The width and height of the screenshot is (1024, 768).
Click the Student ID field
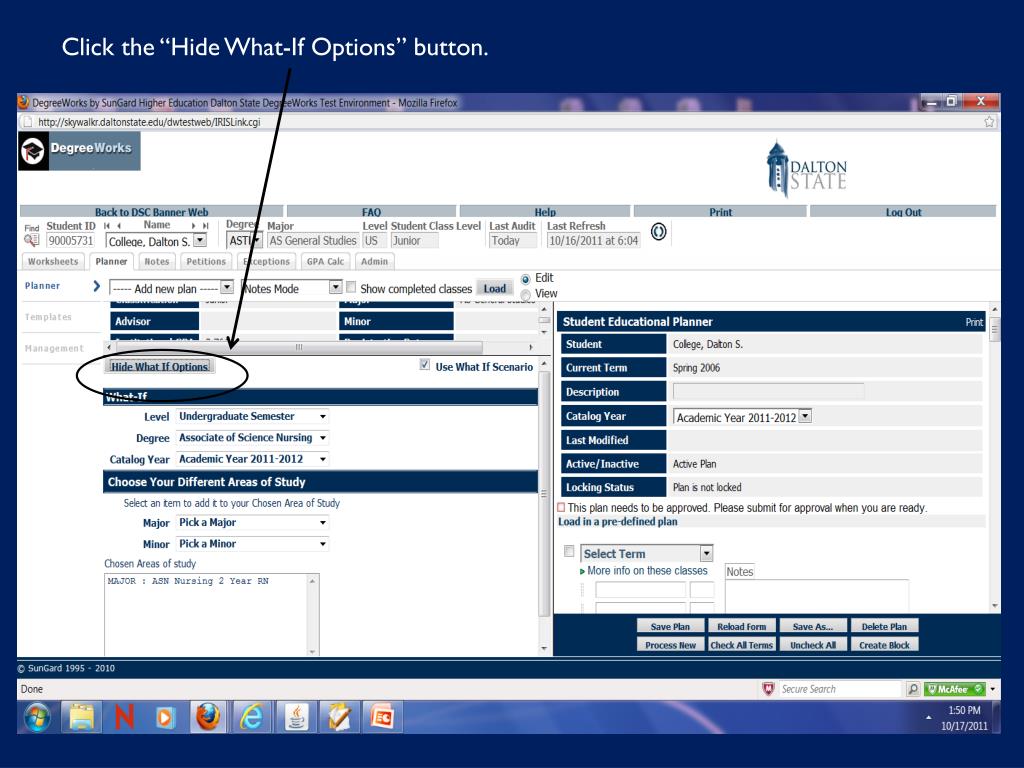click(x=70, y=240)
